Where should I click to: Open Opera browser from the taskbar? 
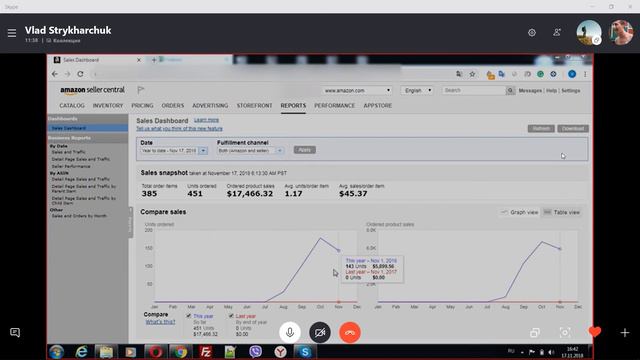[x=156, y=352]
